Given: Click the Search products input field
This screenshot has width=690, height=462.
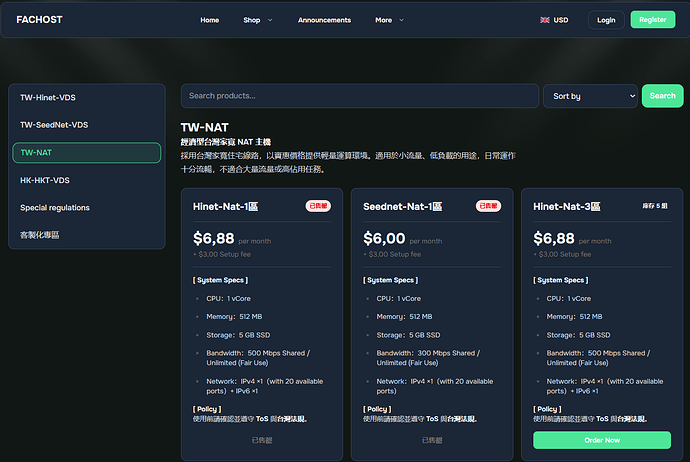Looking at the screenshot, I should pos(360,96).
